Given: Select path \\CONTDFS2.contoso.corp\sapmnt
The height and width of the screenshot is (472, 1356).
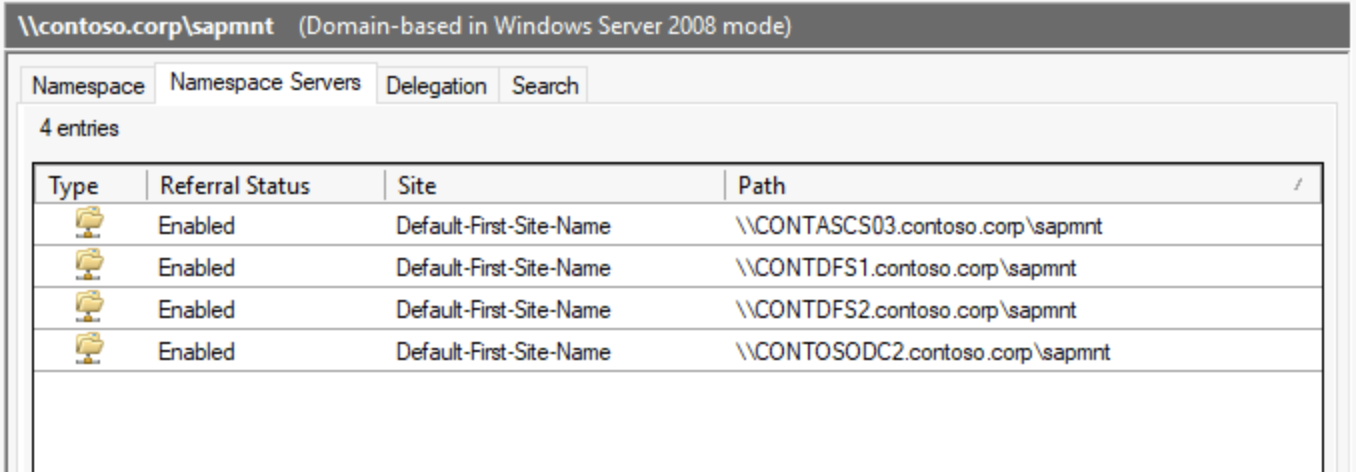Looking at the screenshot, I should pos(905,311).
